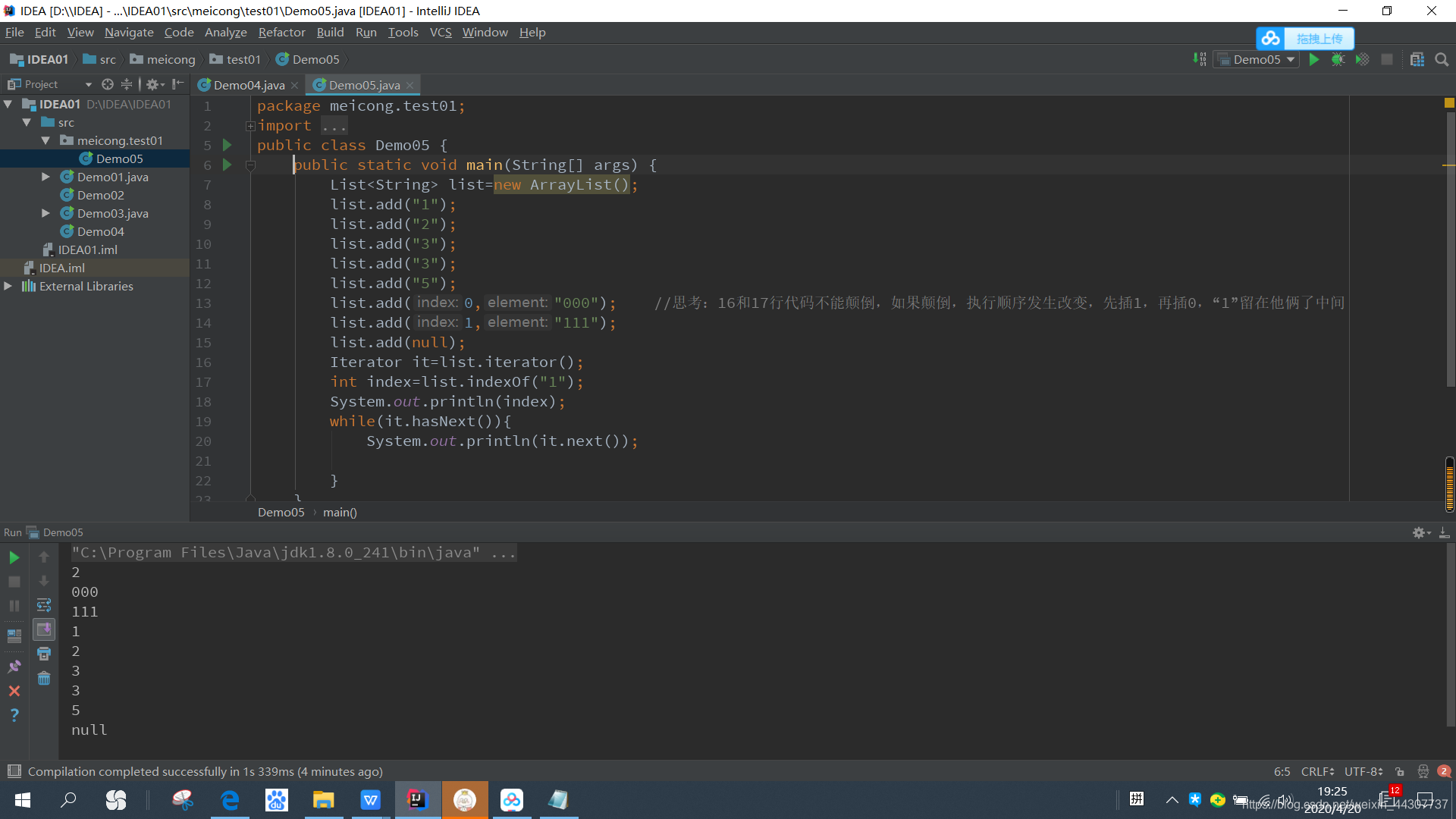The width and height of the screenshot is (1456, 819).
Task: Open the Build menu
Action: click(330, 32)
